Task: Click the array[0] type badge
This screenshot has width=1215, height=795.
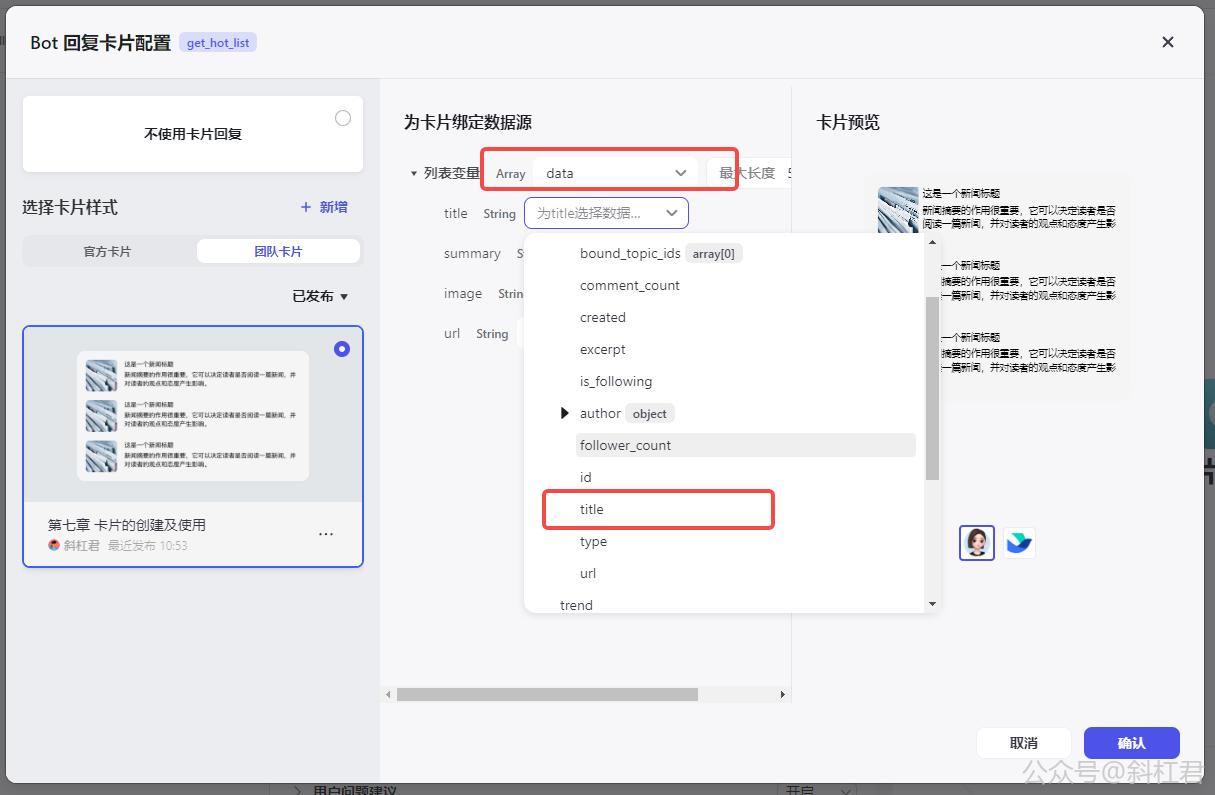Action: point(714,253)
